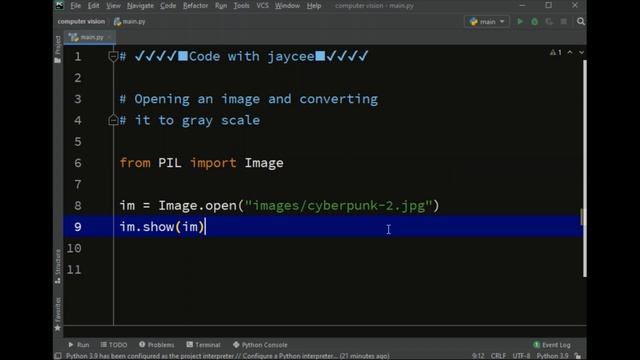Click Python 3.9 interpreter in status bar
Viewport: 640px width, 360px height.
point(552,356)
